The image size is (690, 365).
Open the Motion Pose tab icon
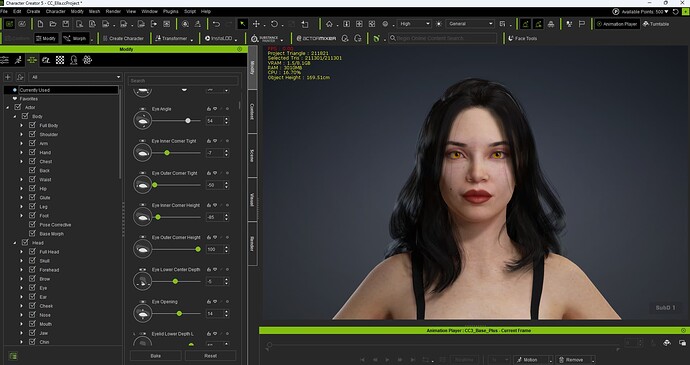click(18, 60)
